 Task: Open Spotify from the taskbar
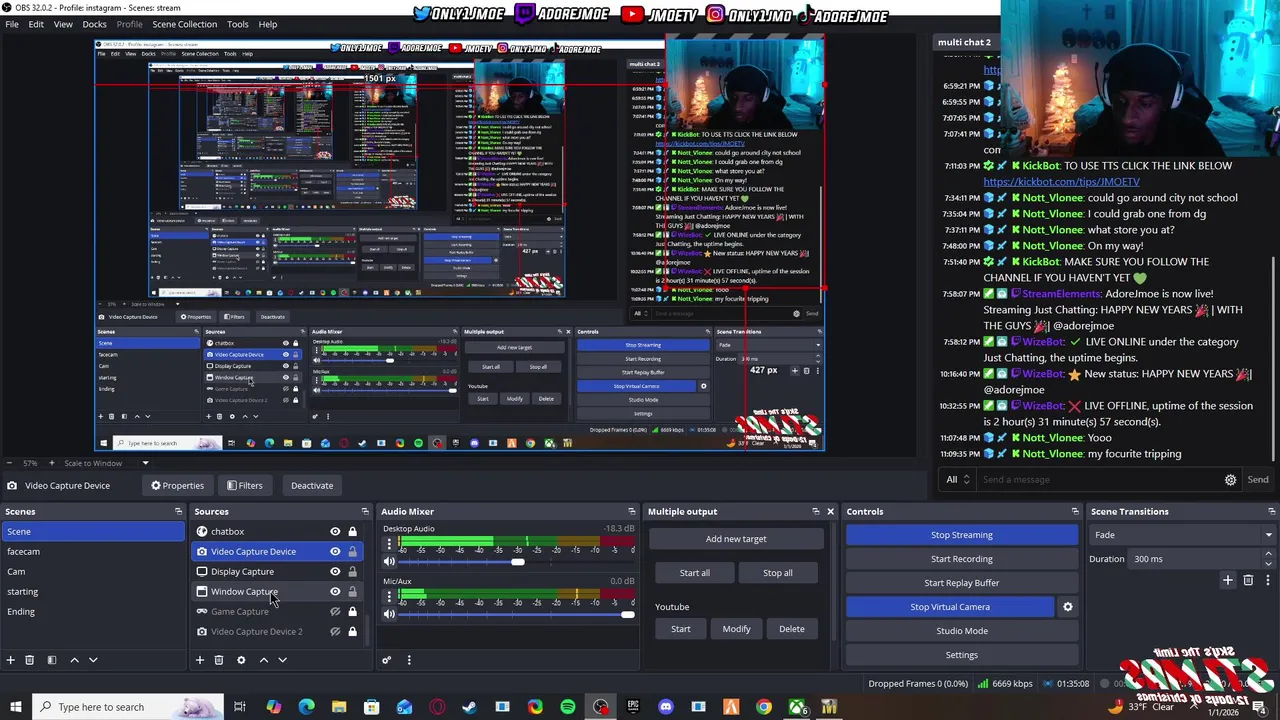point(568,707)
